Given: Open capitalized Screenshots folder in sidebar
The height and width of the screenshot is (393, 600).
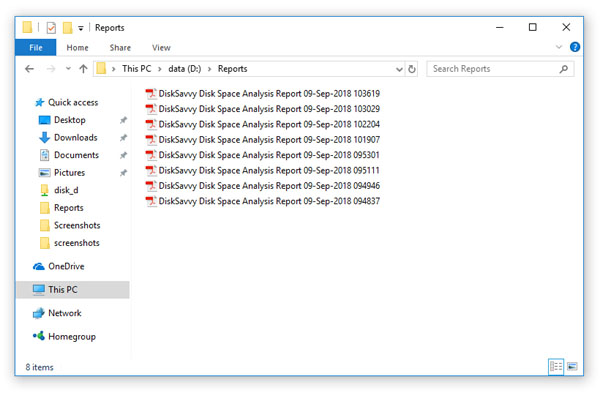Looking at the screenshot, I should tap(77, 225).
